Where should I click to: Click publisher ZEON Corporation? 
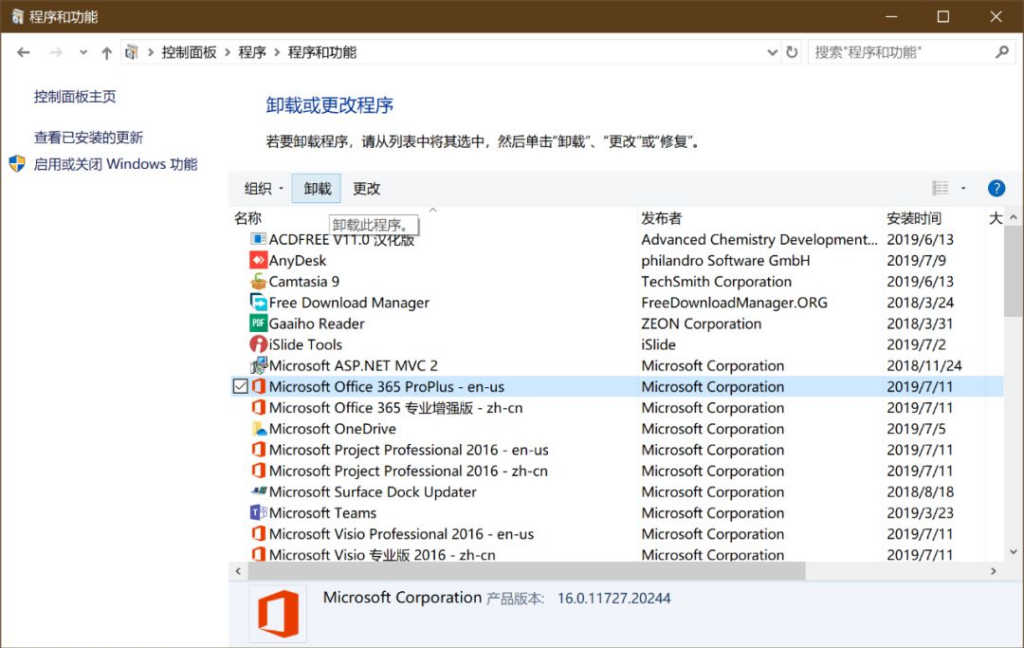click(701, 323)
